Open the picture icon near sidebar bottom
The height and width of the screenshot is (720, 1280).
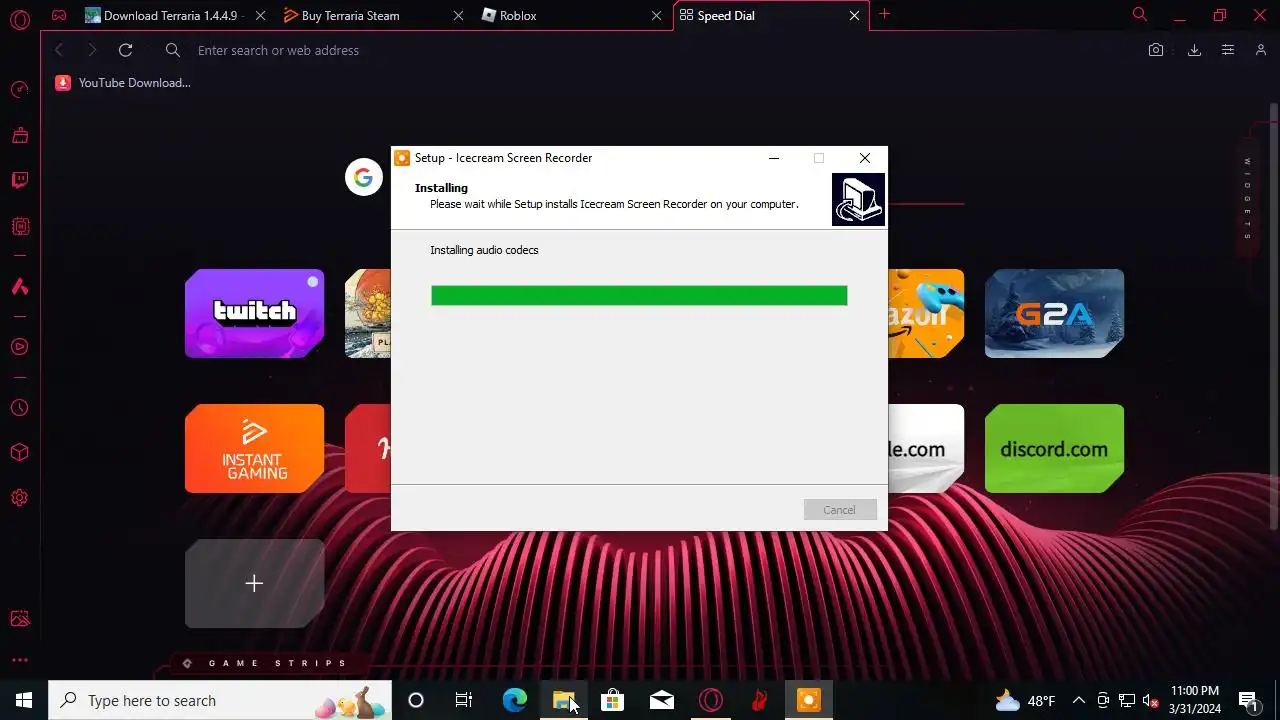tap(19, 619)
